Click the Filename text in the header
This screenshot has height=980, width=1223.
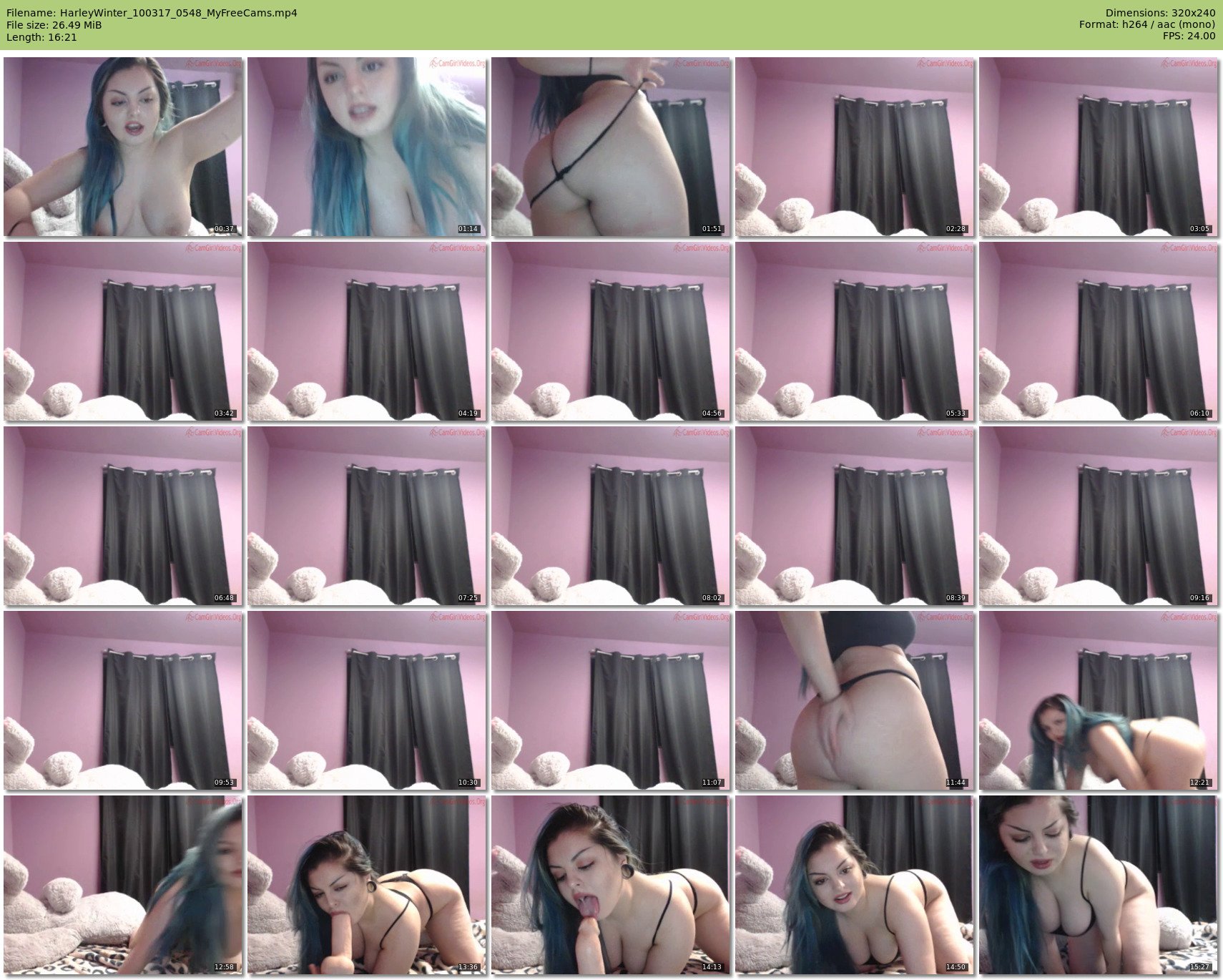[152, 13]
